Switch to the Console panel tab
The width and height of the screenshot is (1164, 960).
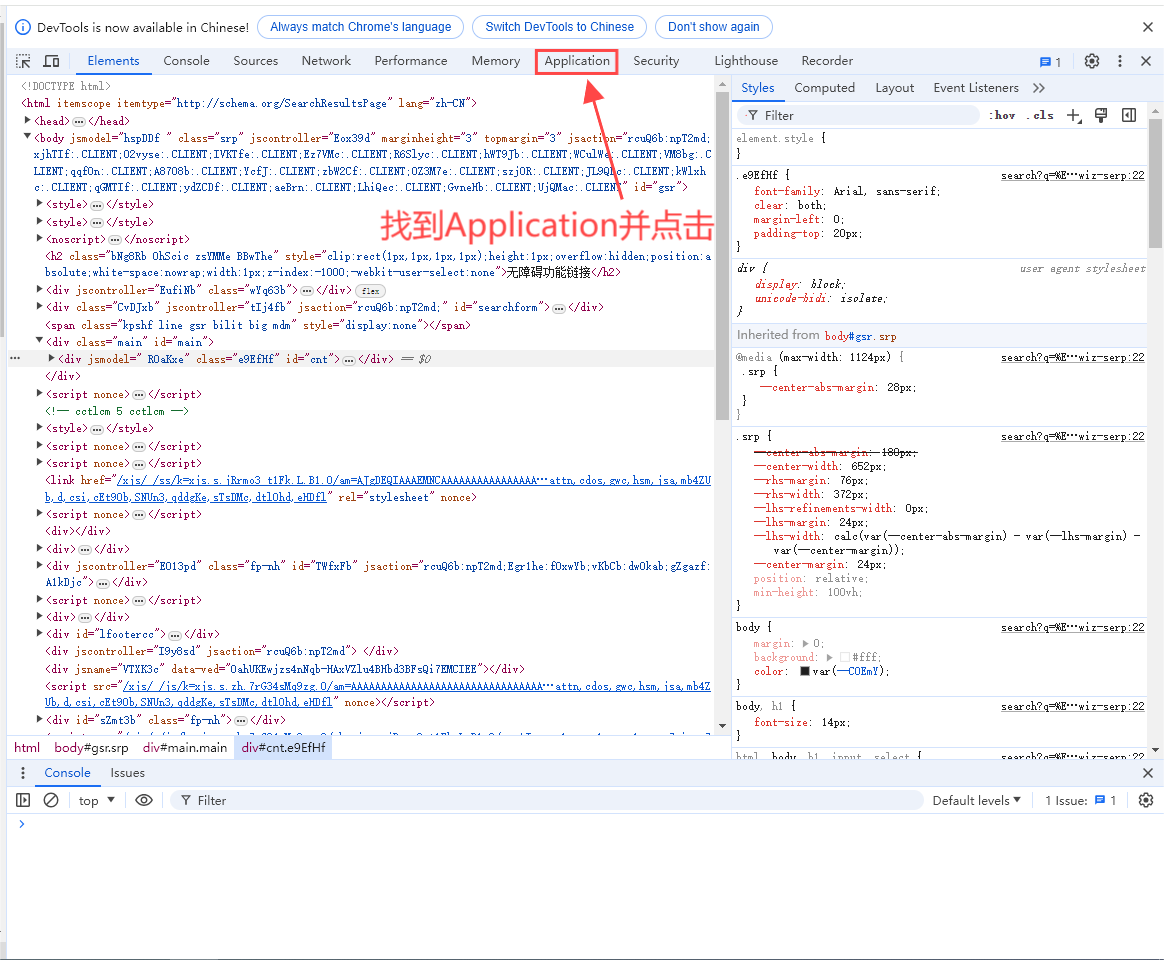(186, 61)
